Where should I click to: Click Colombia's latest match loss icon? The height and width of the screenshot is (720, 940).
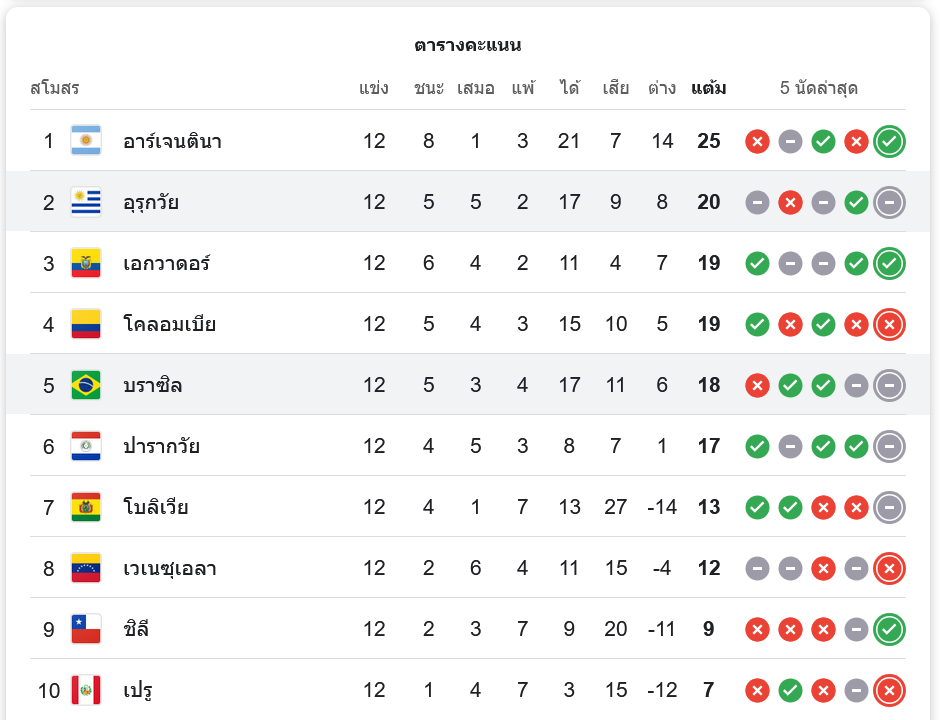coord(889,324)
